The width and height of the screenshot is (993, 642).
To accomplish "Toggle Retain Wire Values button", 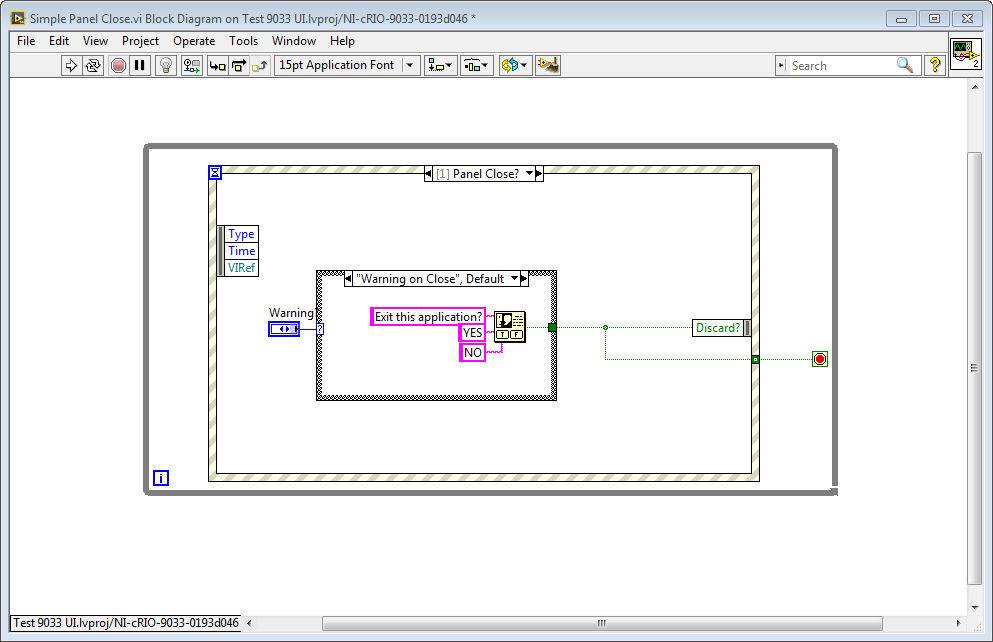I will coord(191,65).
